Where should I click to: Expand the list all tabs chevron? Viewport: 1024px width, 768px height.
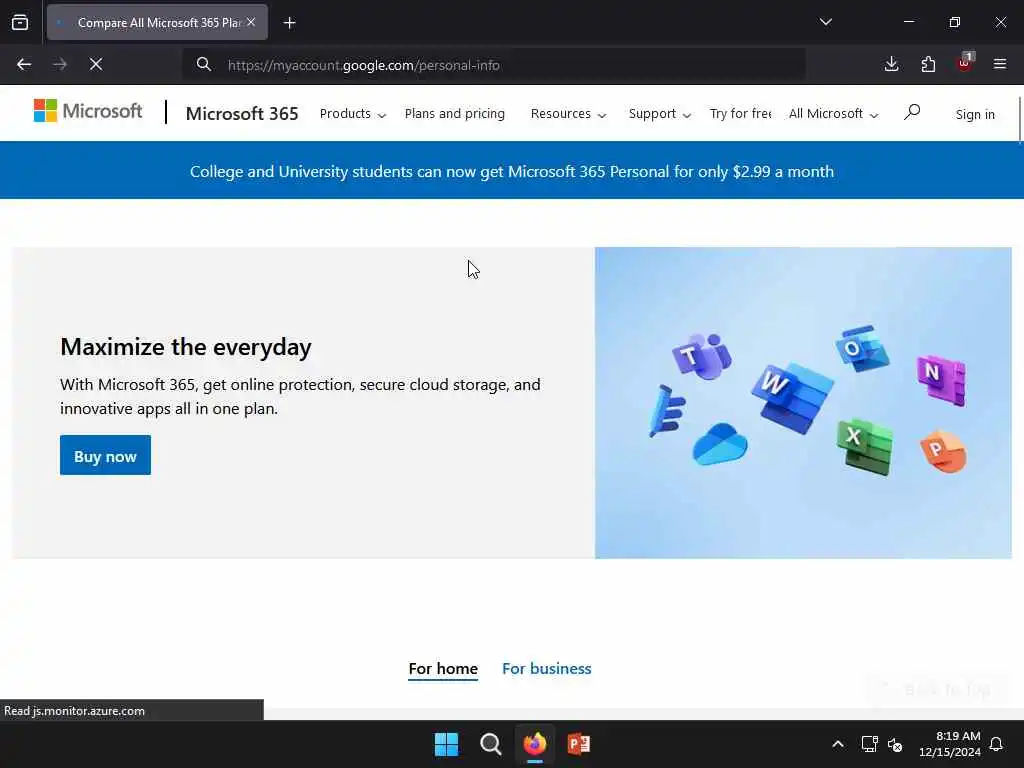pyautogui.click(x=825, y=22)
